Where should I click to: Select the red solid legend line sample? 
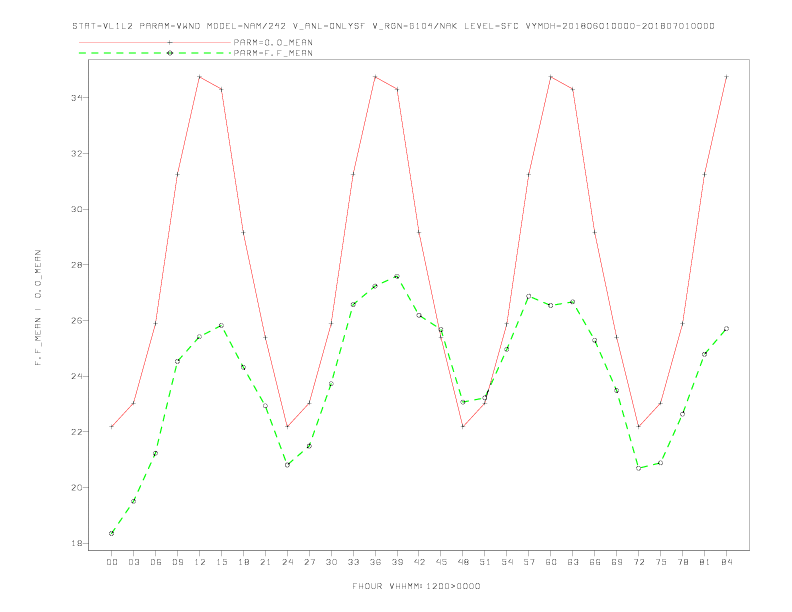click(x=155, y=42)
